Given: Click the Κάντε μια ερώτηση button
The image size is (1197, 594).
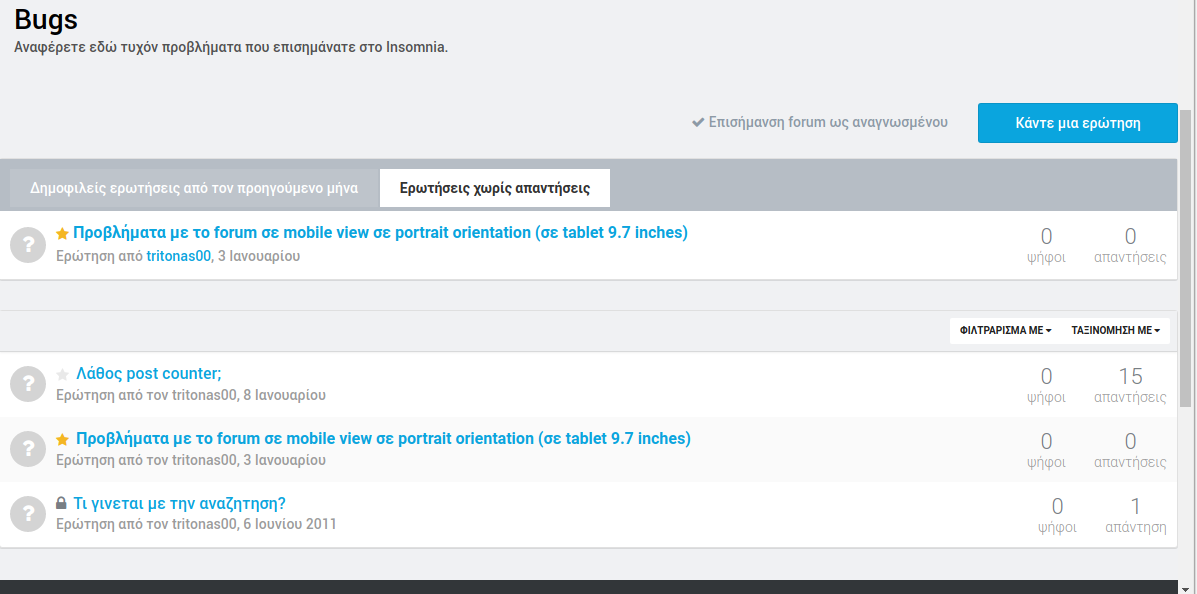Looking at the screenshot, I should 1077,123.
